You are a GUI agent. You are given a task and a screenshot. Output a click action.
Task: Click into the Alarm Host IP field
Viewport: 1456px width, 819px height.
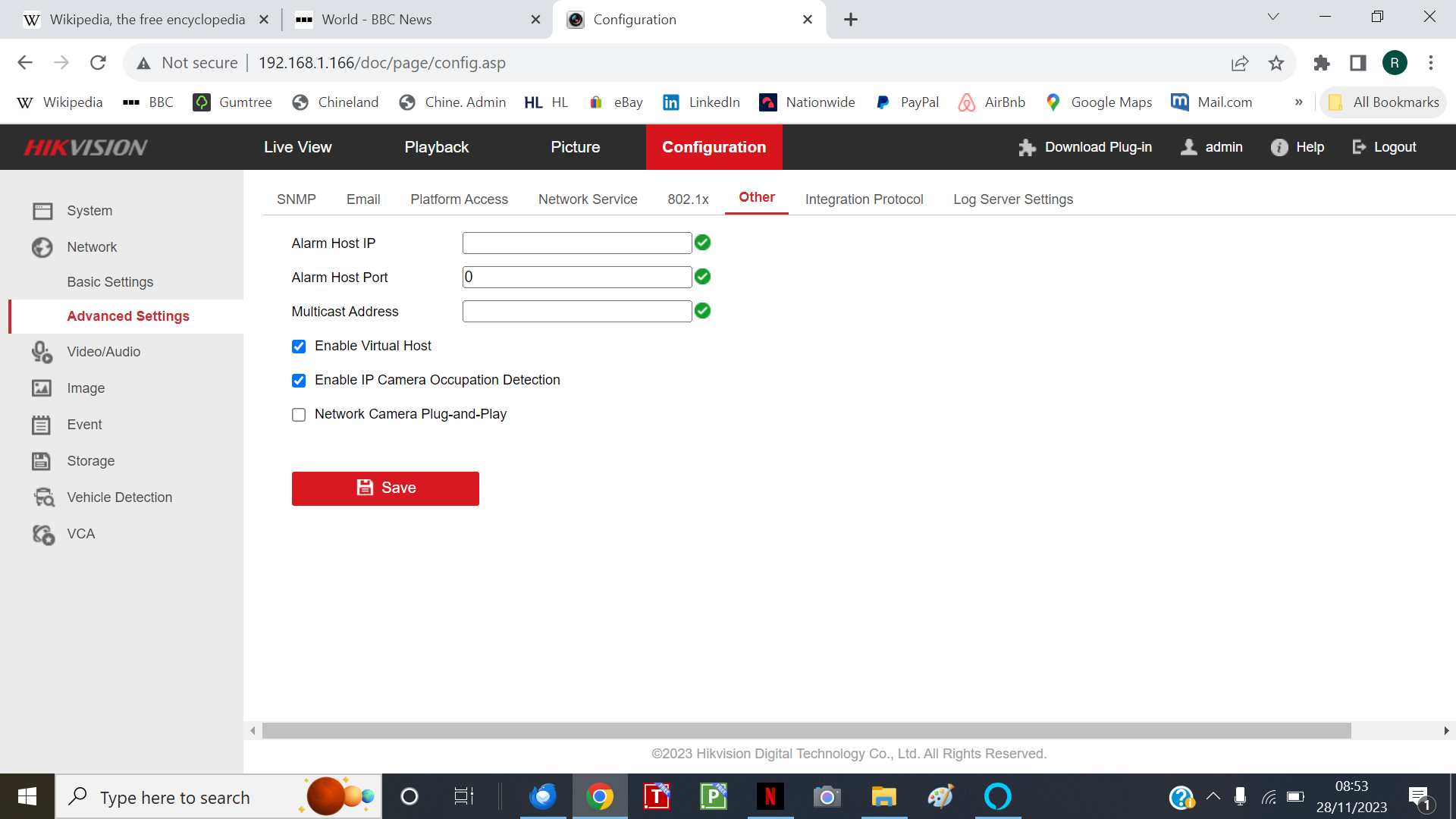click(576, 243)
